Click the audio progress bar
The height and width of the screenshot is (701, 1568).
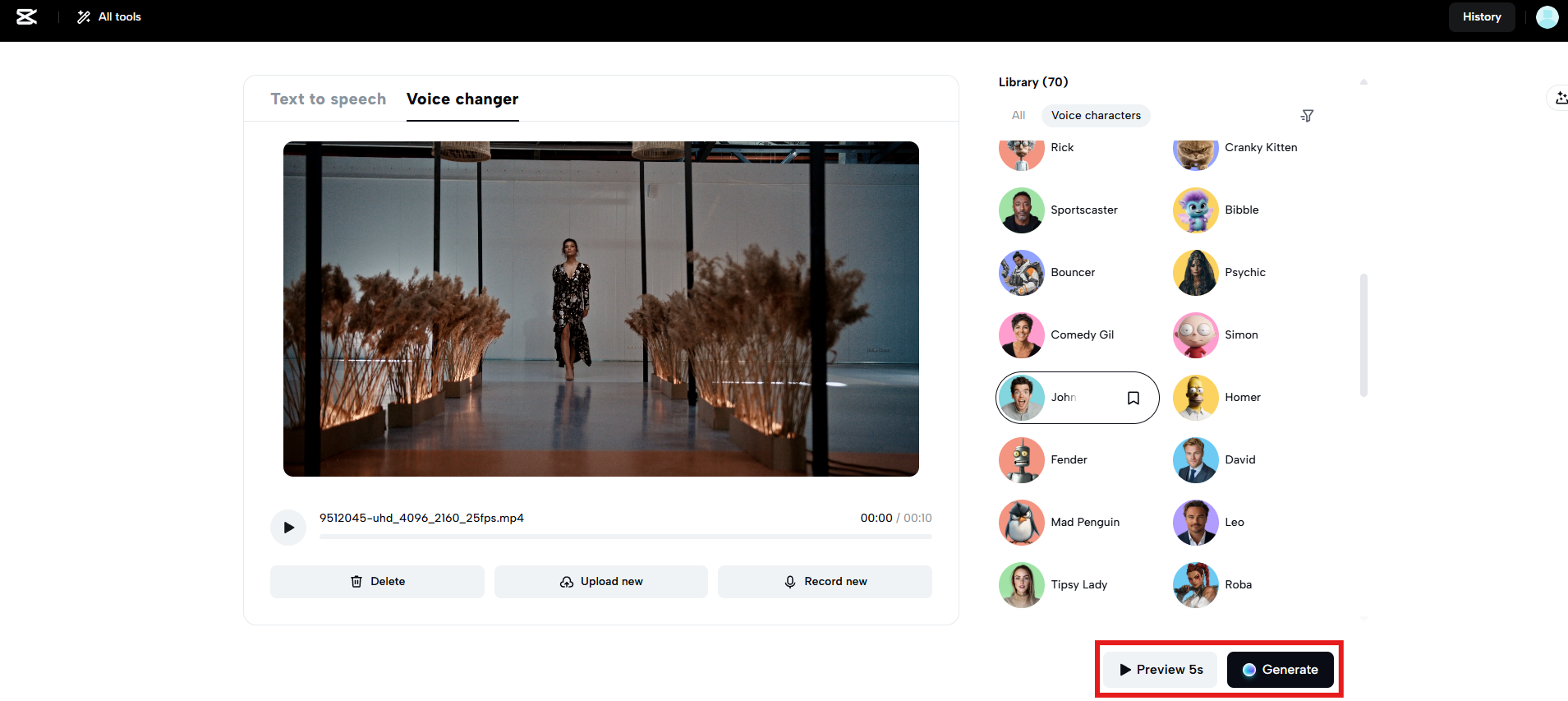pos(626,537)
